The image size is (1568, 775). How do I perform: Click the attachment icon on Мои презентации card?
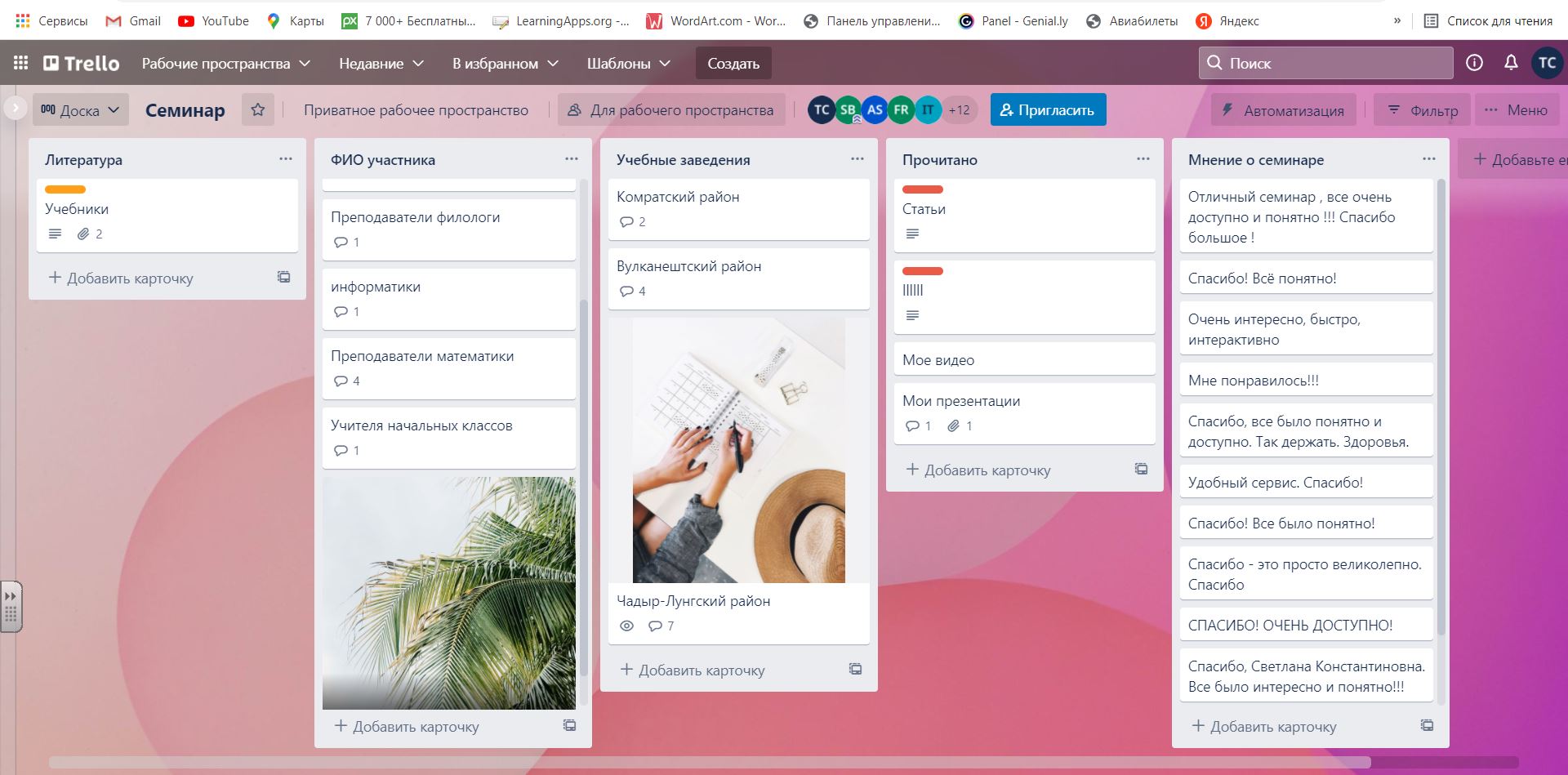coord(953,426)
